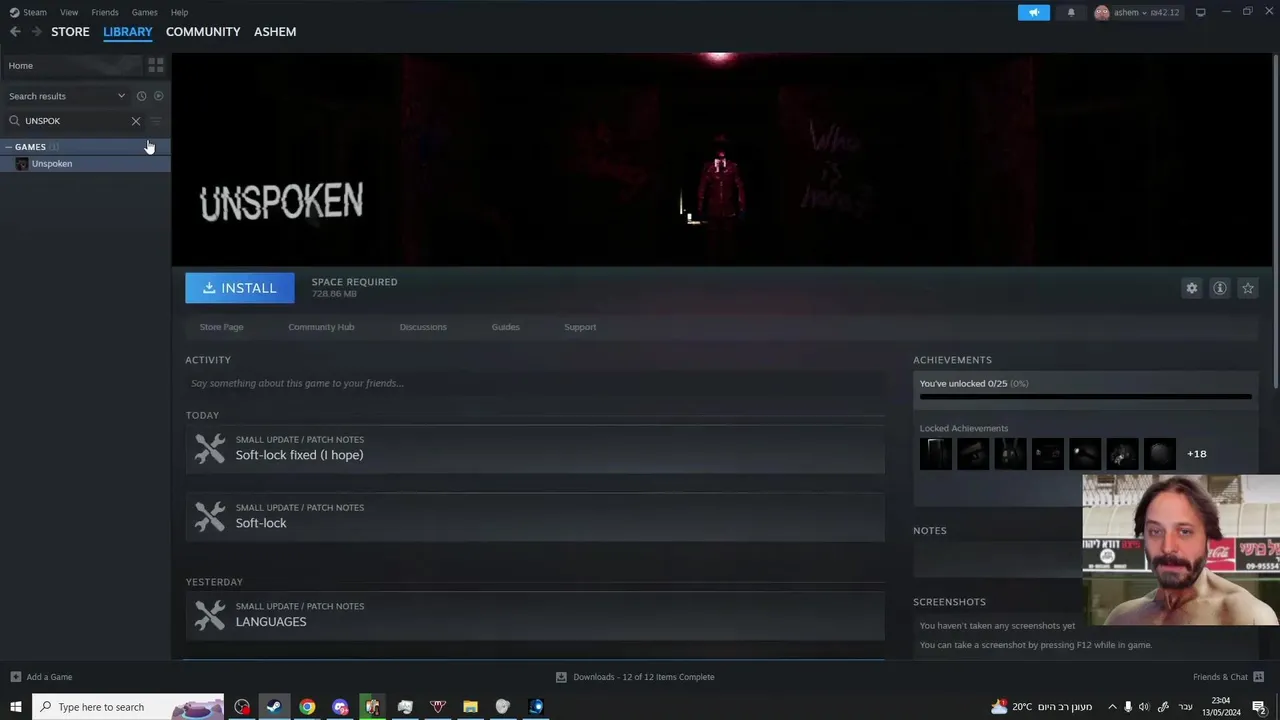Open the Windows Start menu
This screenshot has width=1280, height=720.
pyautogui.click(x=16, y=707)
